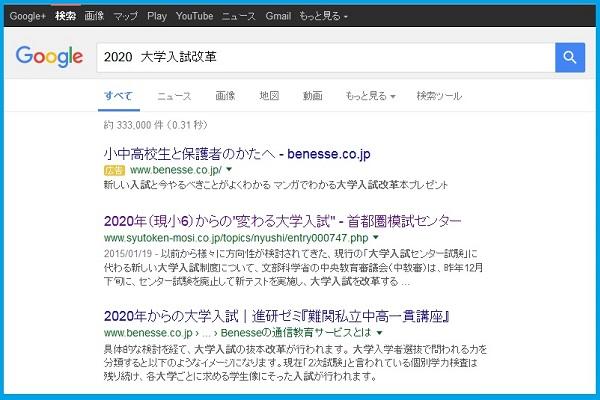
Task: Expand arrow next to www.benesse.co.jp/ ad URL
Action: 229,169
